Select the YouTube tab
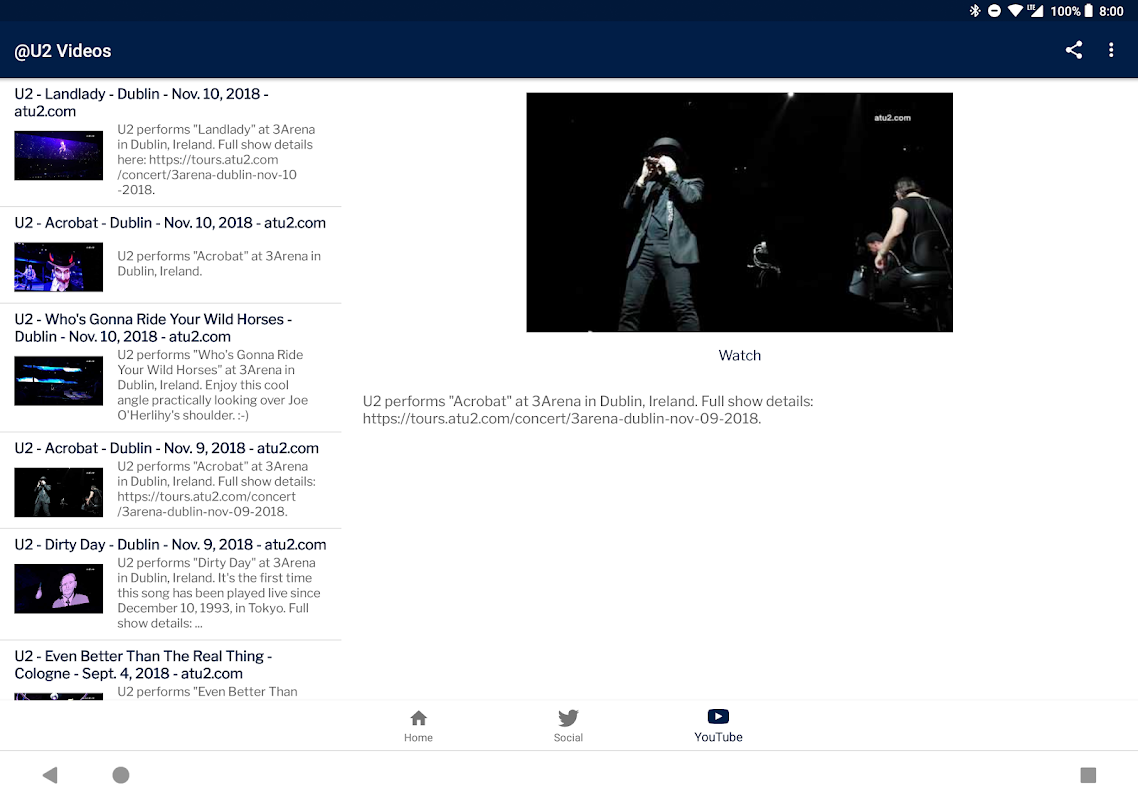The image size is (1138, 800). click(718, 726)
